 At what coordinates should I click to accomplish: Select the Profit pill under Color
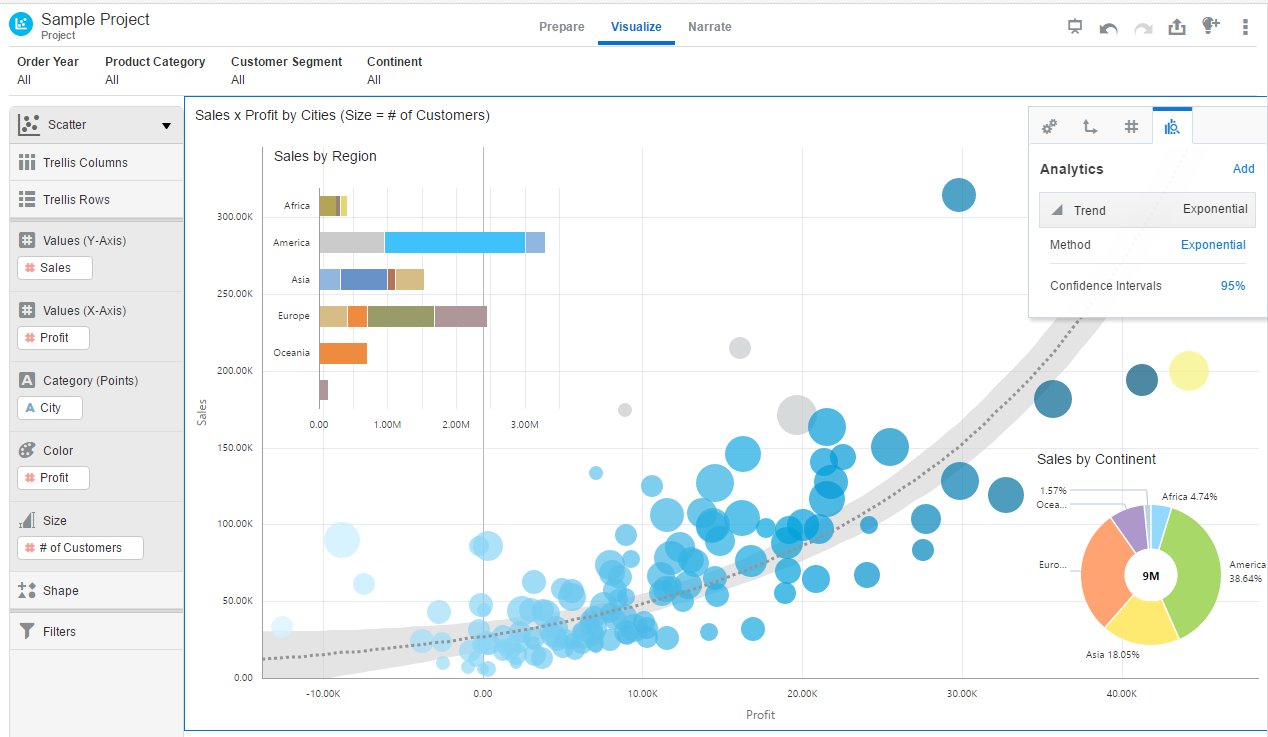[54, 478]
